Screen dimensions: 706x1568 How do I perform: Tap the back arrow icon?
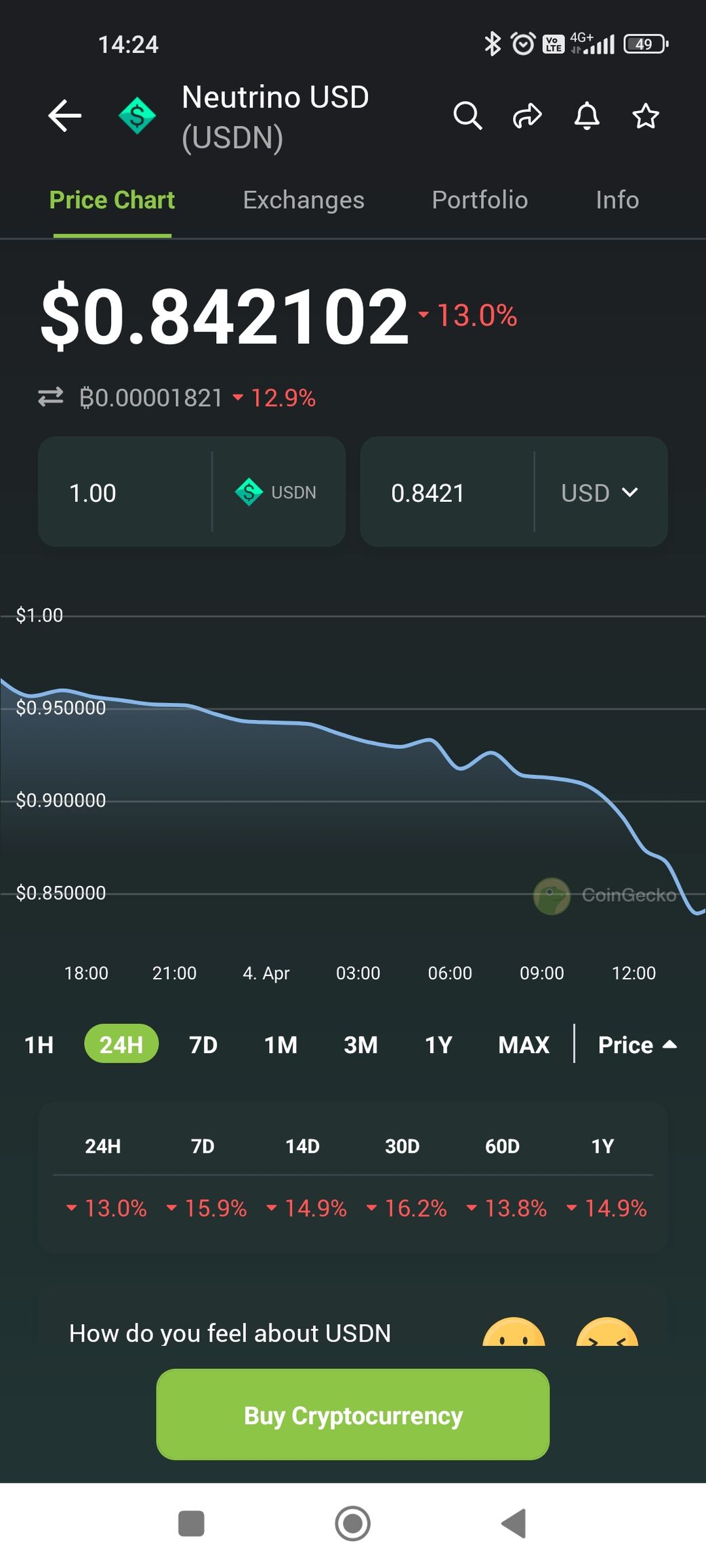[x=65, y=116]
